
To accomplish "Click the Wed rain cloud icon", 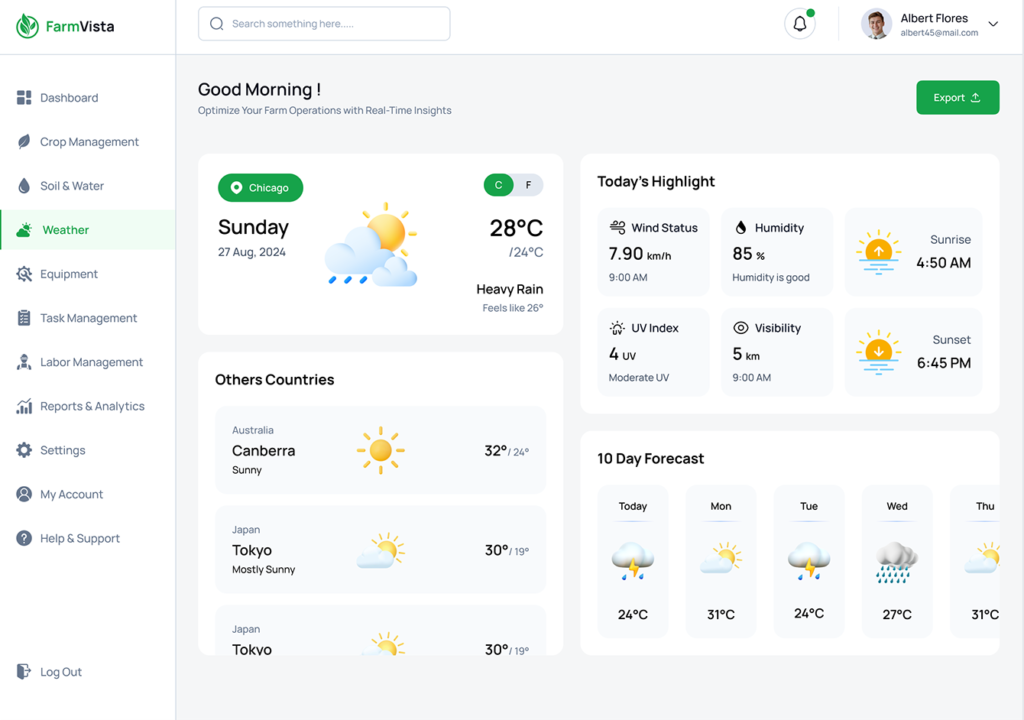I will coord(897,562).
